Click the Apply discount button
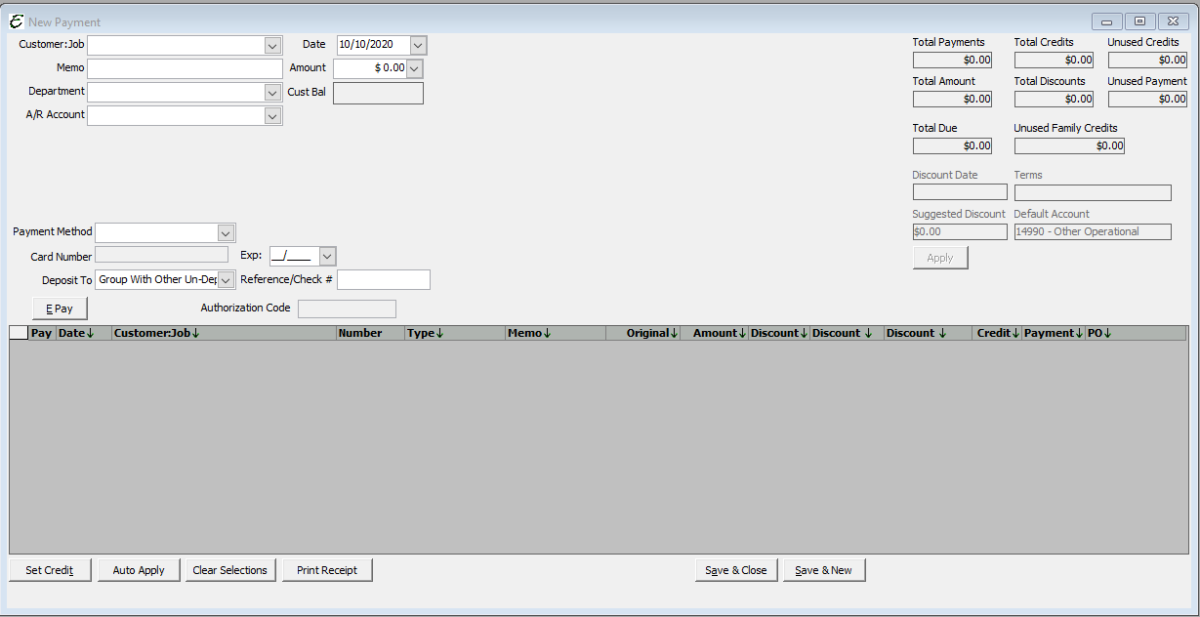 939,257
